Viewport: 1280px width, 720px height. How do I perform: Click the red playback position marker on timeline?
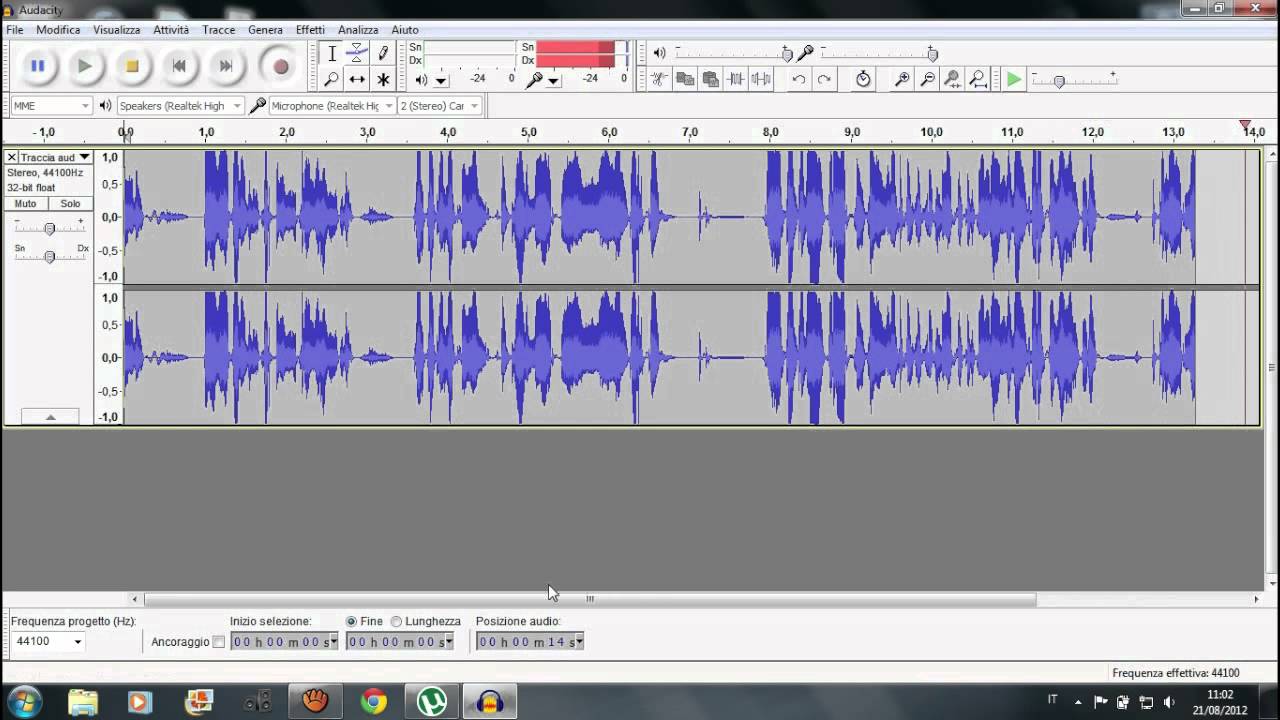click(1245, 126)
